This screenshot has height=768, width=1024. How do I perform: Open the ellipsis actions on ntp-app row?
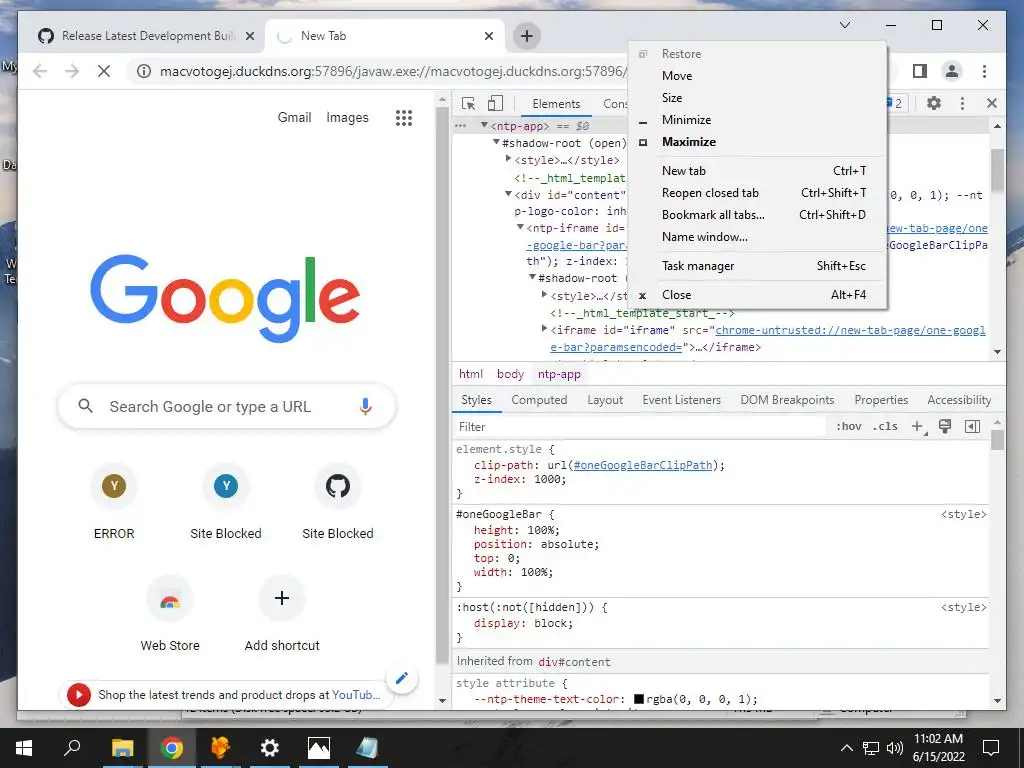click(461, 125)
